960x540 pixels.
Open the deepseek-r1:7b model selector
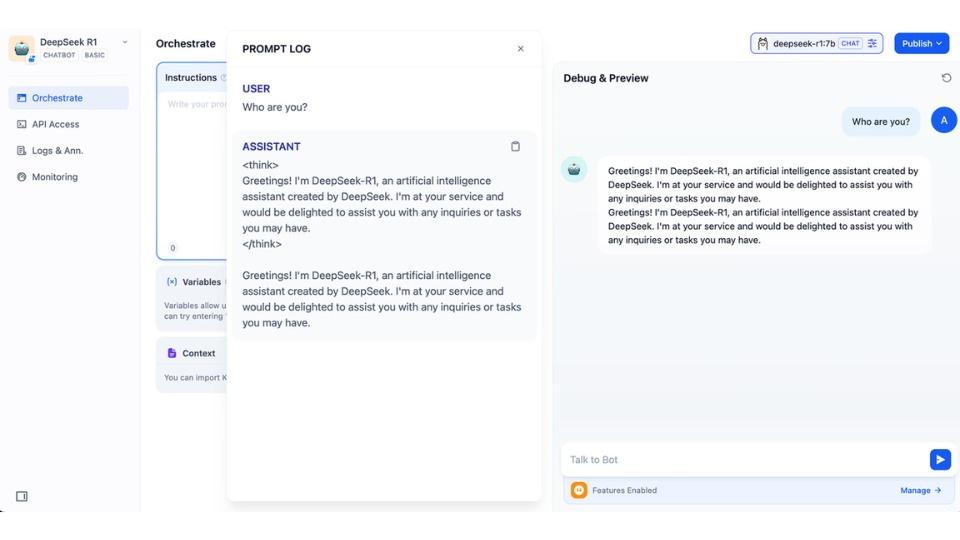coord(816,43)
